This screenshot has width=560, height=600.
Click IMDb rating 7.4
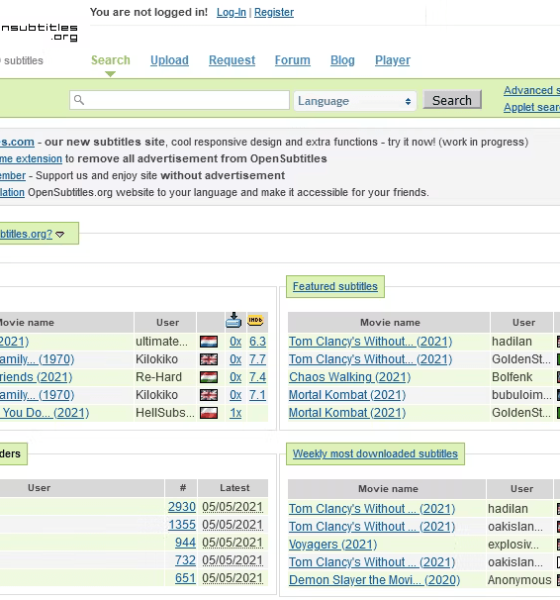click(x=258, y=377)
